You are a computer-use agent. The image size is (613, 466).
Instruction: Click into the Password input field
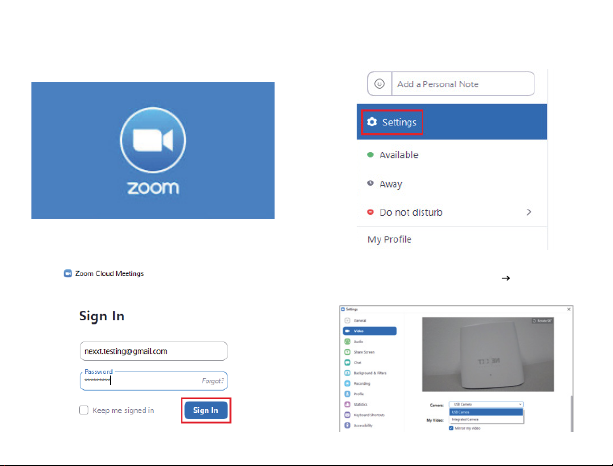154,381
